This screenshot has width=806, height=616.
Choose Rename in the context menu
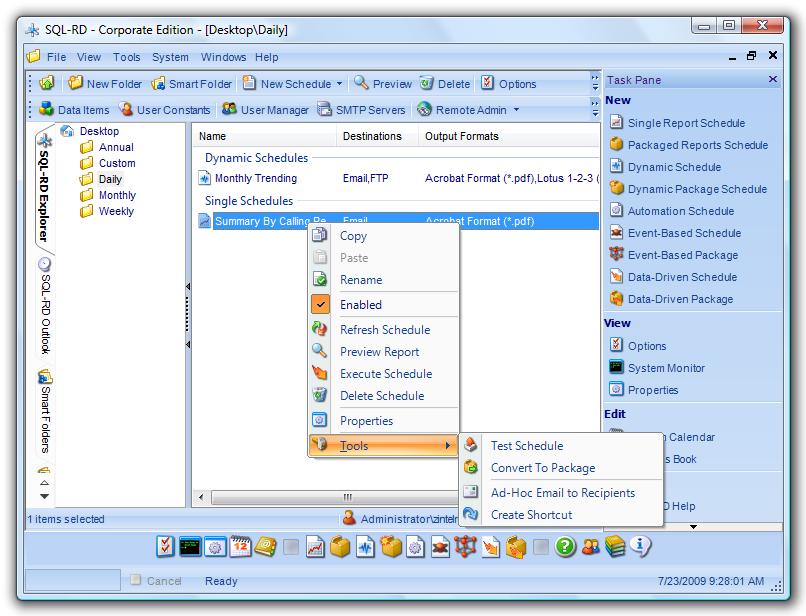(384, 280)
